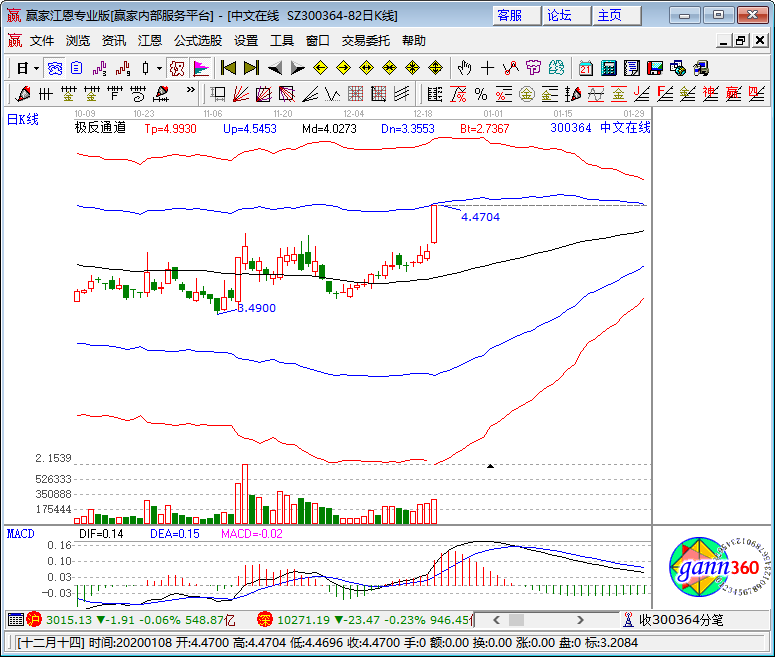Viewport: 775px width, 657px height.
Task: Click the 日K线 chart label
Action: [22, 119]
